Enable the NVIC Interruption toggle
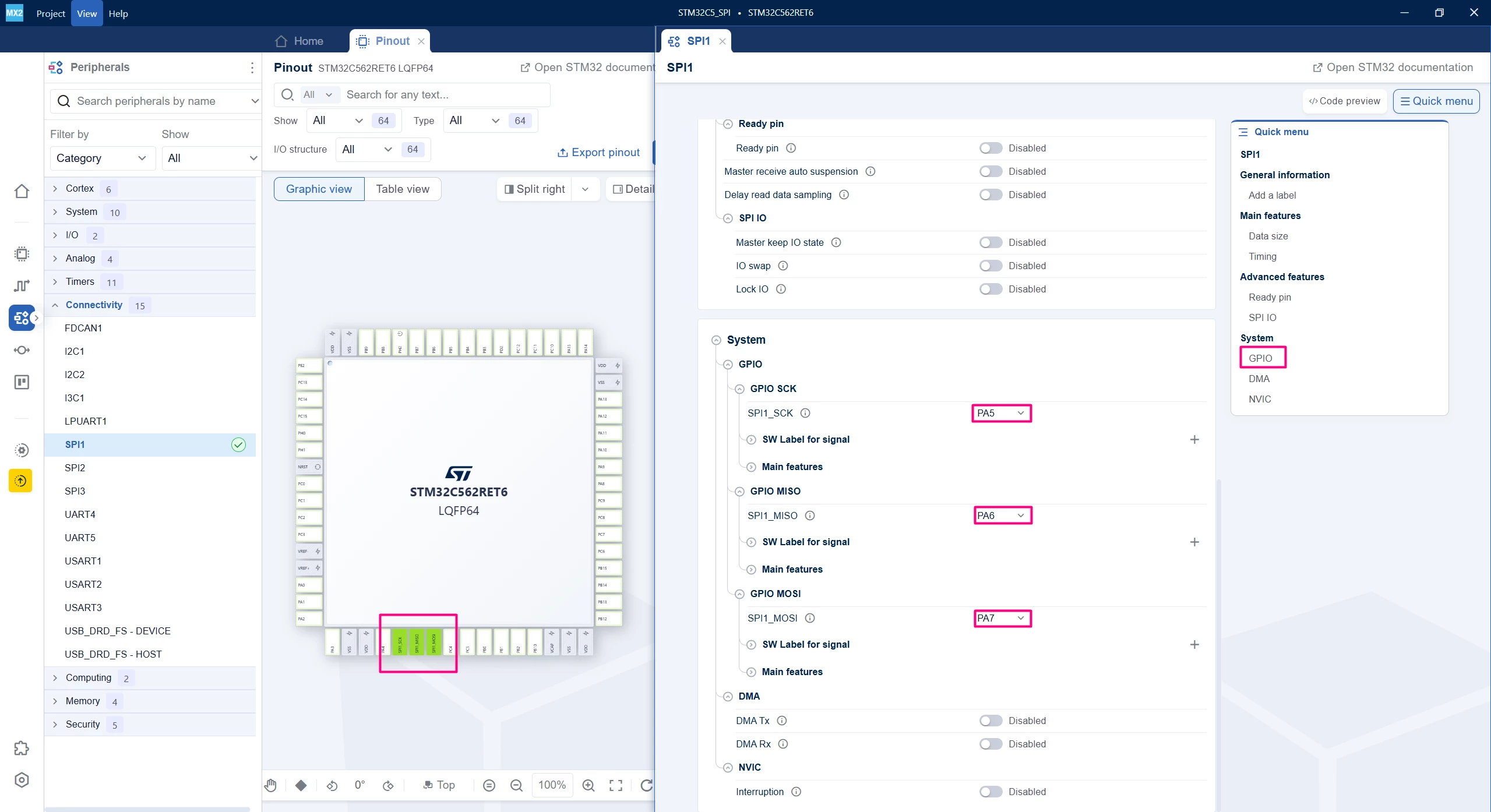 (991, 792)
